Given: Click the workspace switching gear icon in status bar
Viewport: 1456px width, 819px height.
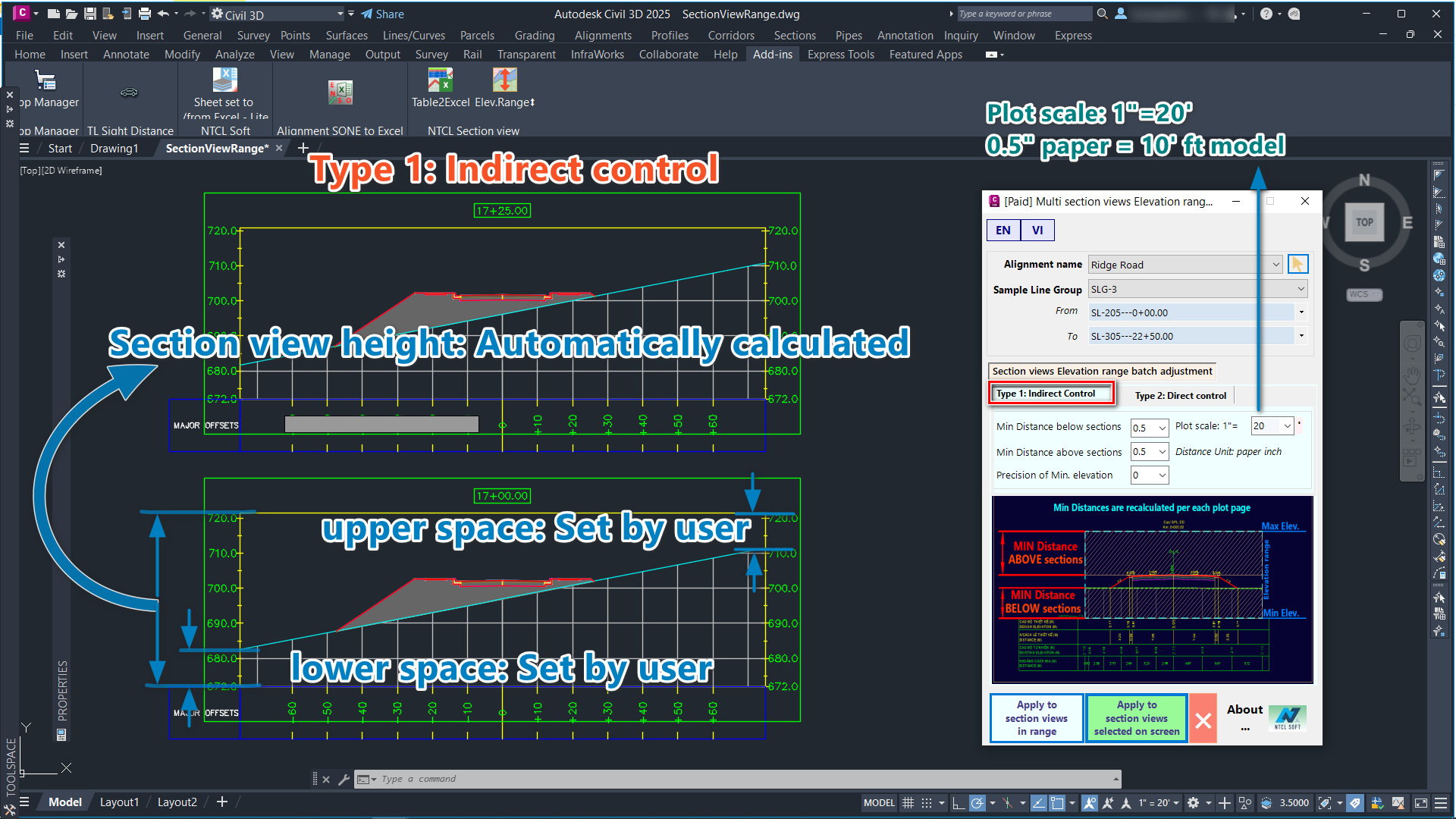Looking at the screenshot, I should [1193, 802].
